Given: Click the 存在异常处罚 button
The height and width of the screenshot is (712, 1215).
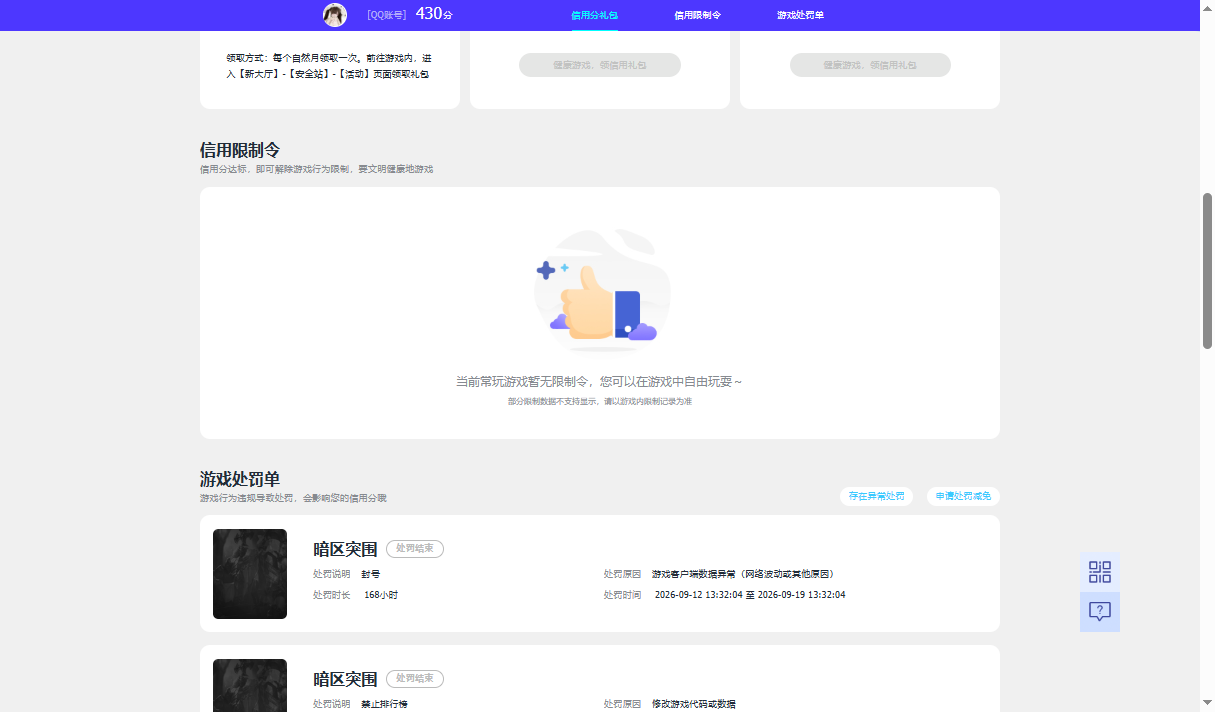Looking at the screenshot, I should click(877, 496).
